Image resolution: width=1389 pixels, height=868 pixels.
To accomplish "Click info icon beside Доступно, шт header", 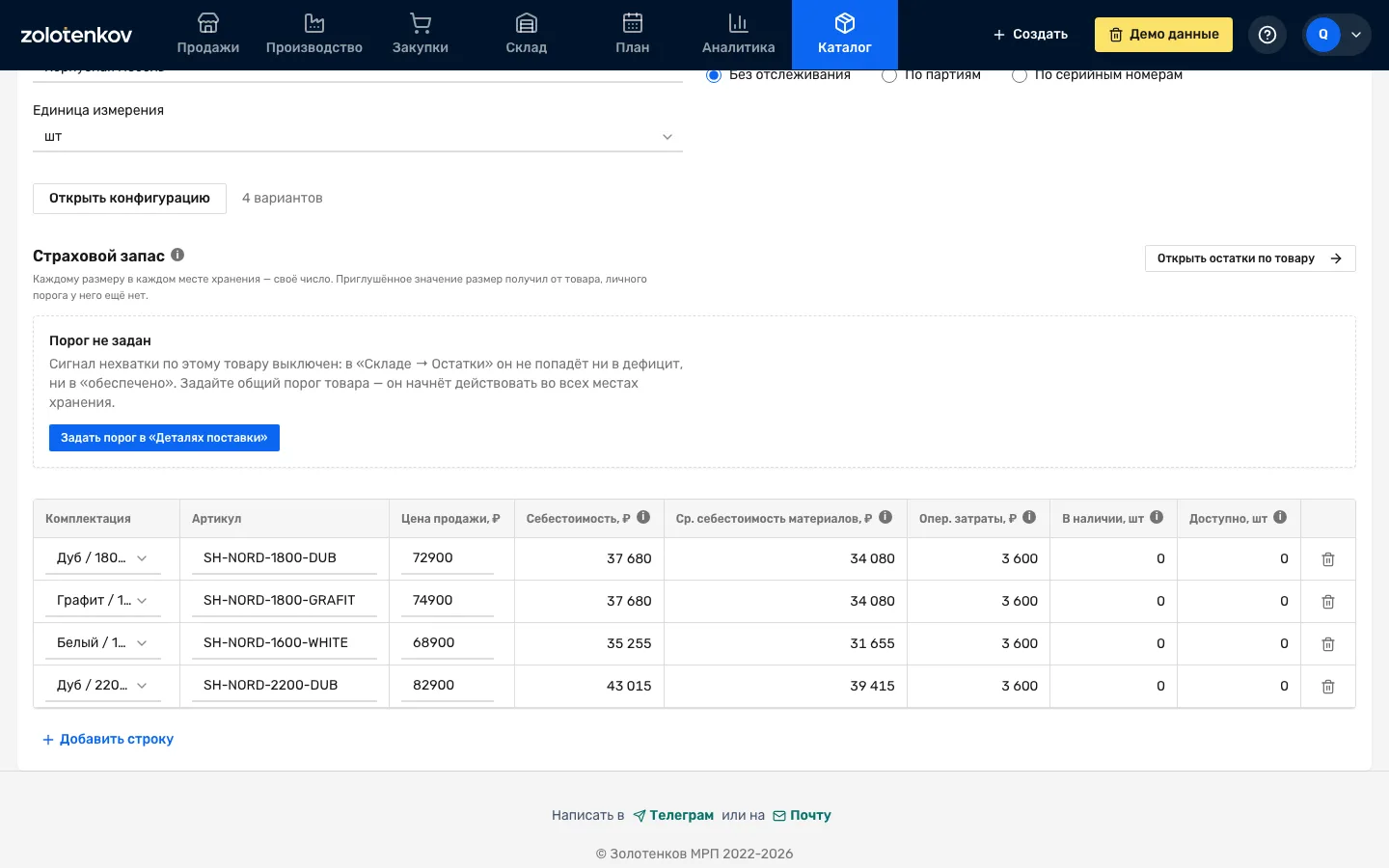I will coord(1280,517).
